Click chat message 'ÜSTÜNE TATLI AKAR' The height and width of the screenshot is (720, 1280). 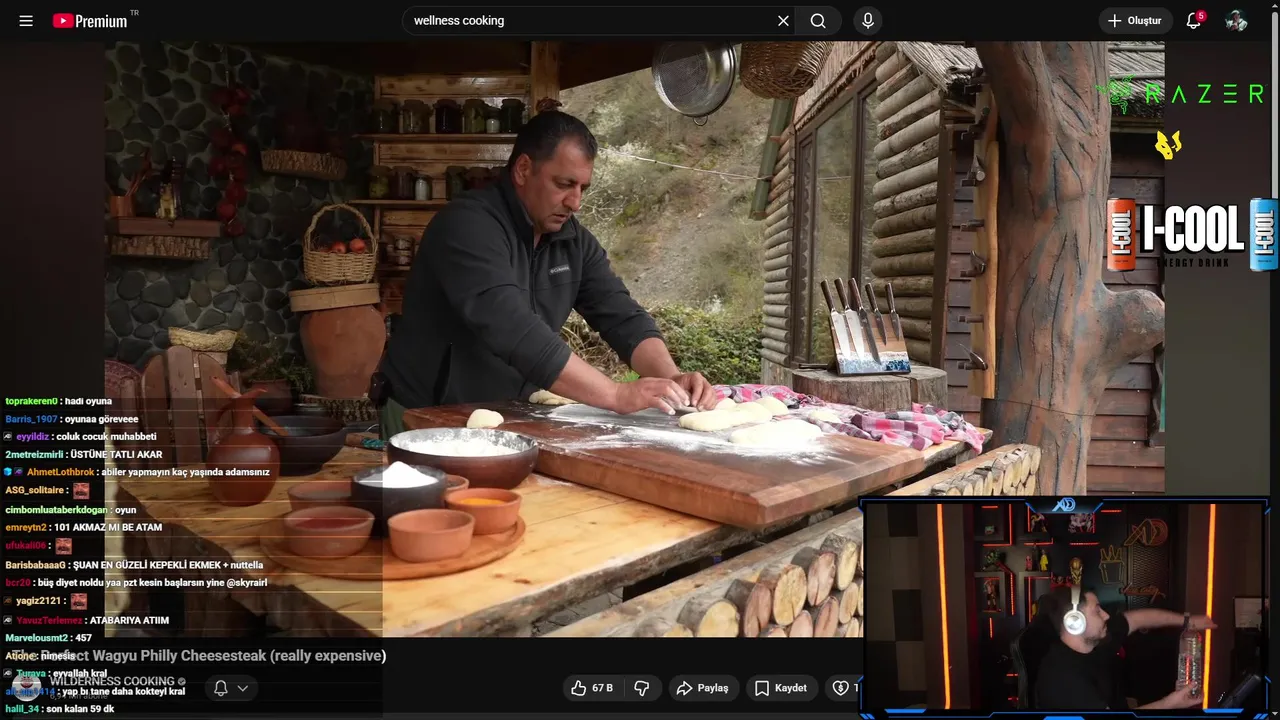[83, 454]
